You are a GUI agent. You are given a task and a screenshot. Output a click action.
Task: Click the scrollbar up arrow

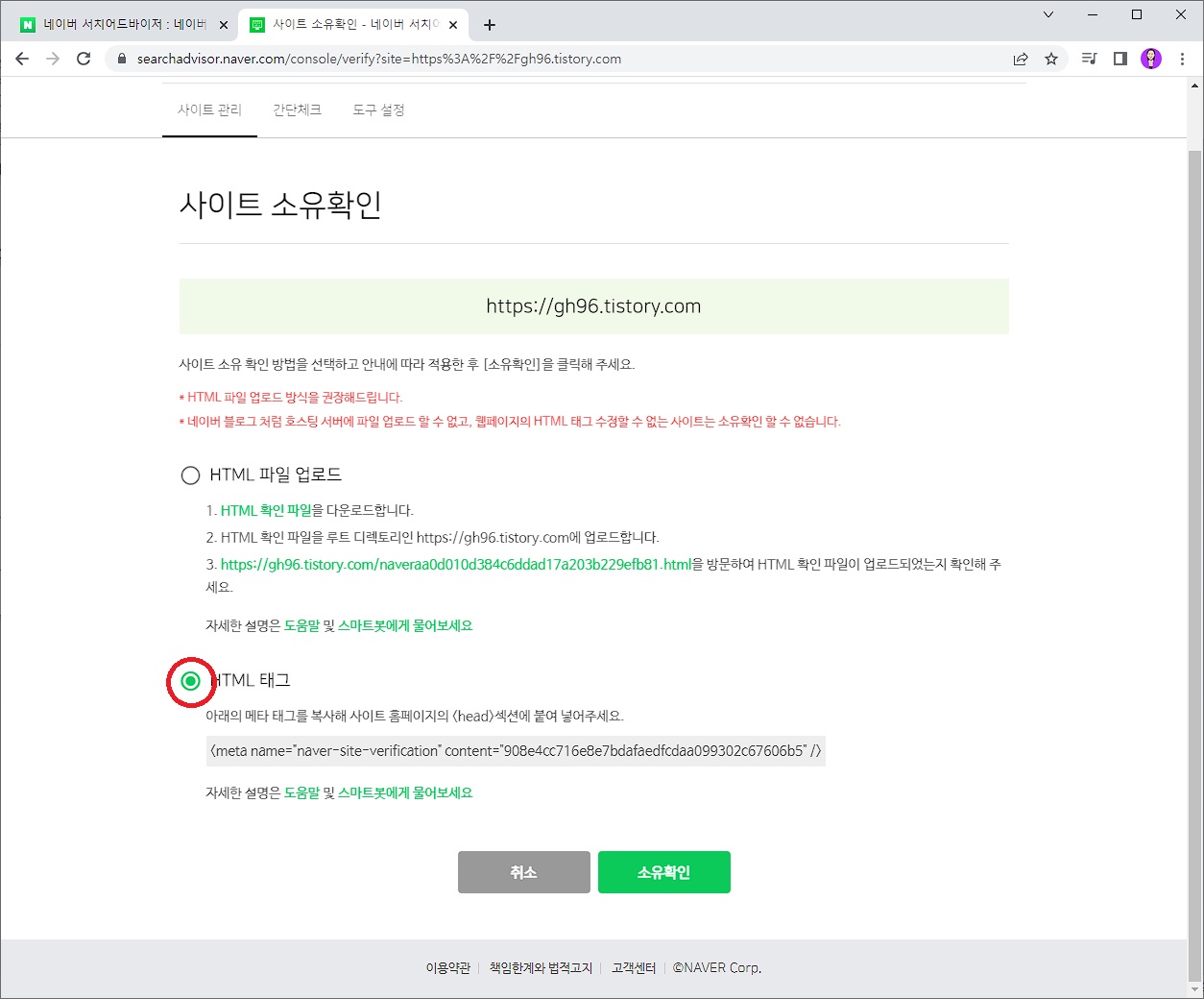1195,85
